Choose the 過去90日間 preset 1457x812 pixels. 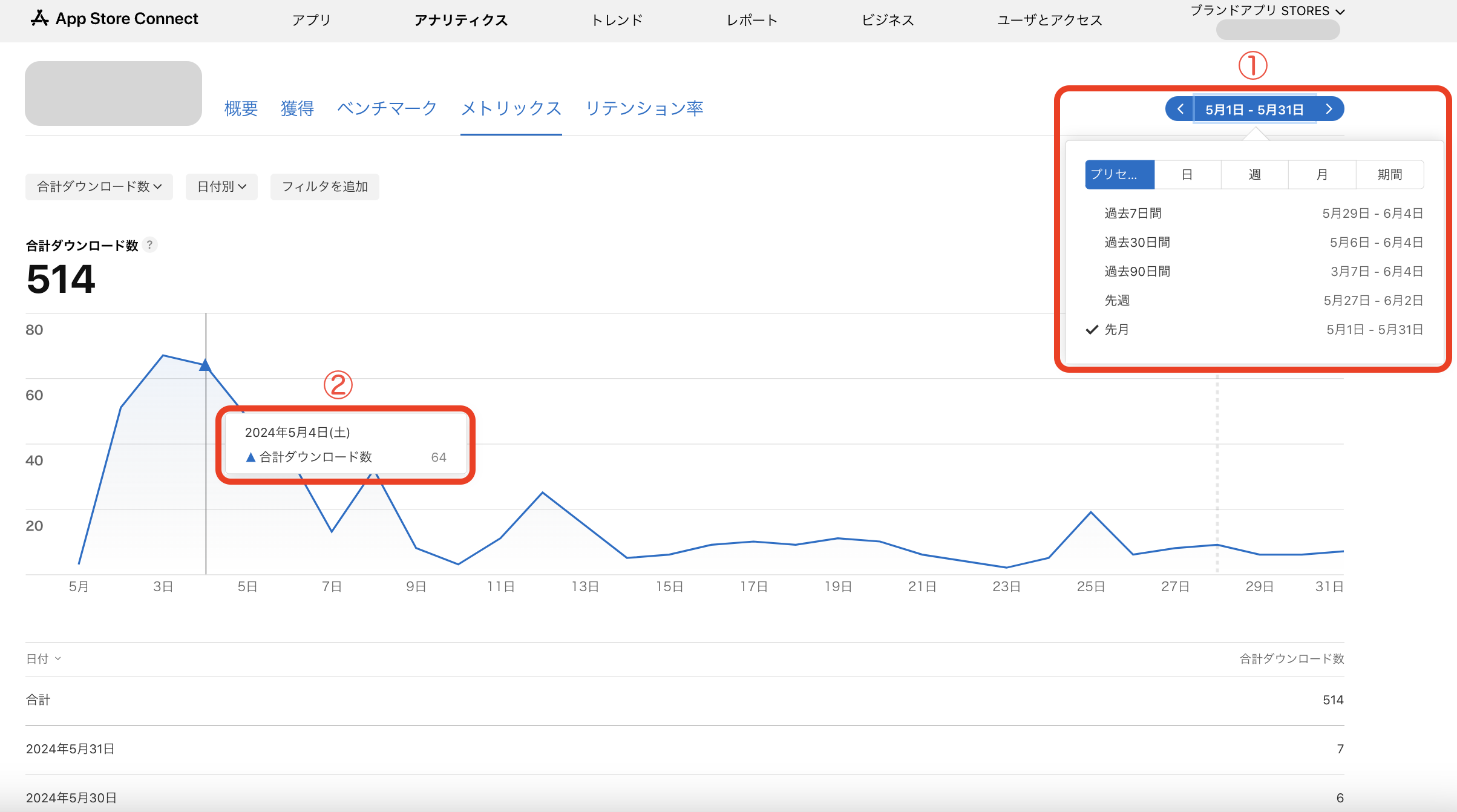point(1254,271)
